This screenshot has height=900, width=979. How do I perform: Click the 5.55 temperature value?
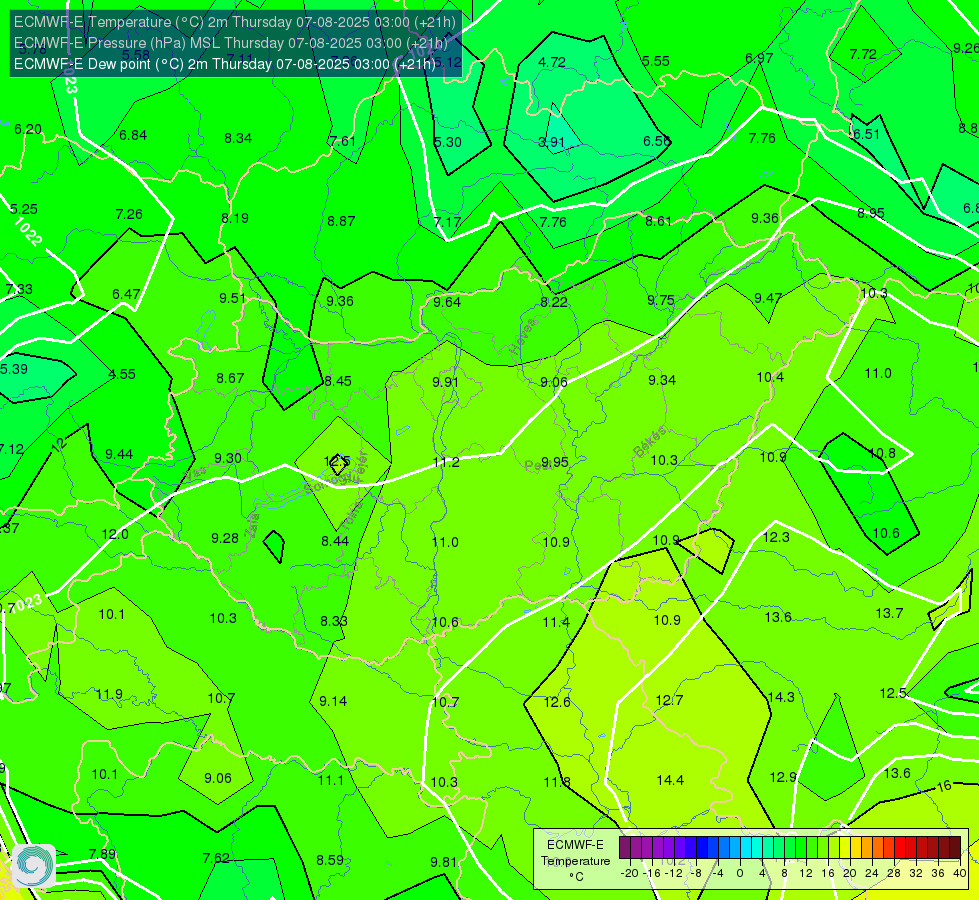pyautogui.click(x=656, y=61)
